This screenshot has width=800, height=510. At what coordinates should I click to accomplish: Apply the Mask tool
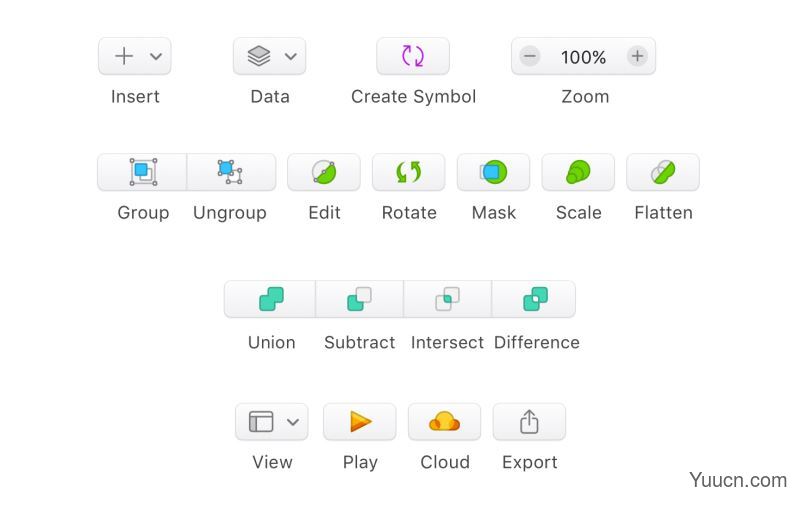pyautogui.click(x=493, y=172)
